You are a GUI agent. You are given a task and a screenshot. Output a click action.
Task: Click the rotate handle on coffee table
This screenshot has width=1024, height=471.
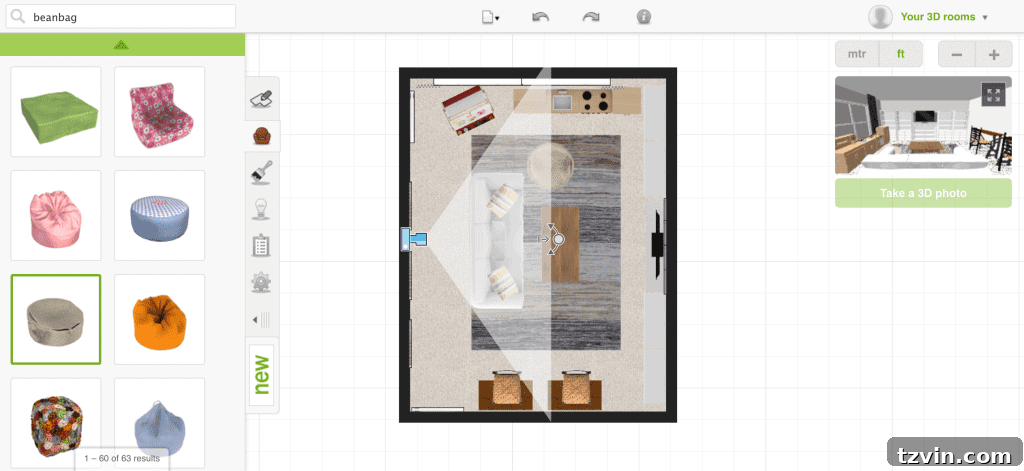(557, 240)
